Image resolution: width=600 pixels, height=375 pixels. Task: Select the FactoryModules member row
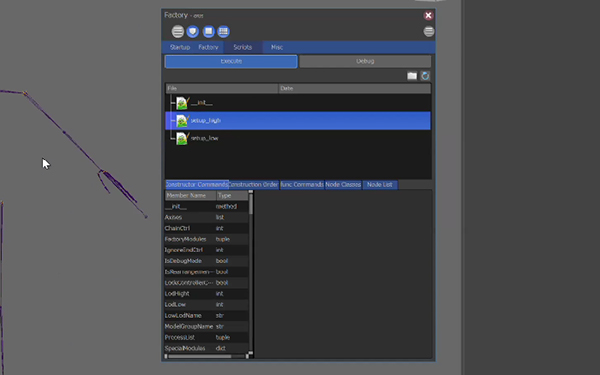tap(206, 239)
